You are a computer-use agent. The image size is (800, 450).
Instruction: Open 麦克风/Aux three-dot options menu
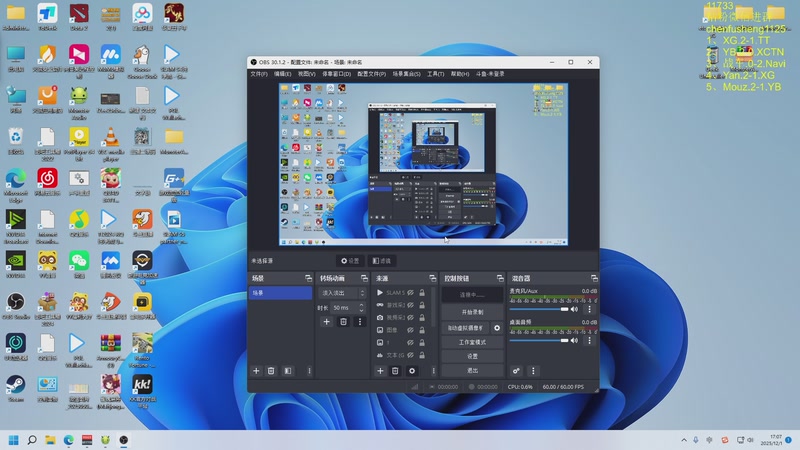tap(589, 310)
